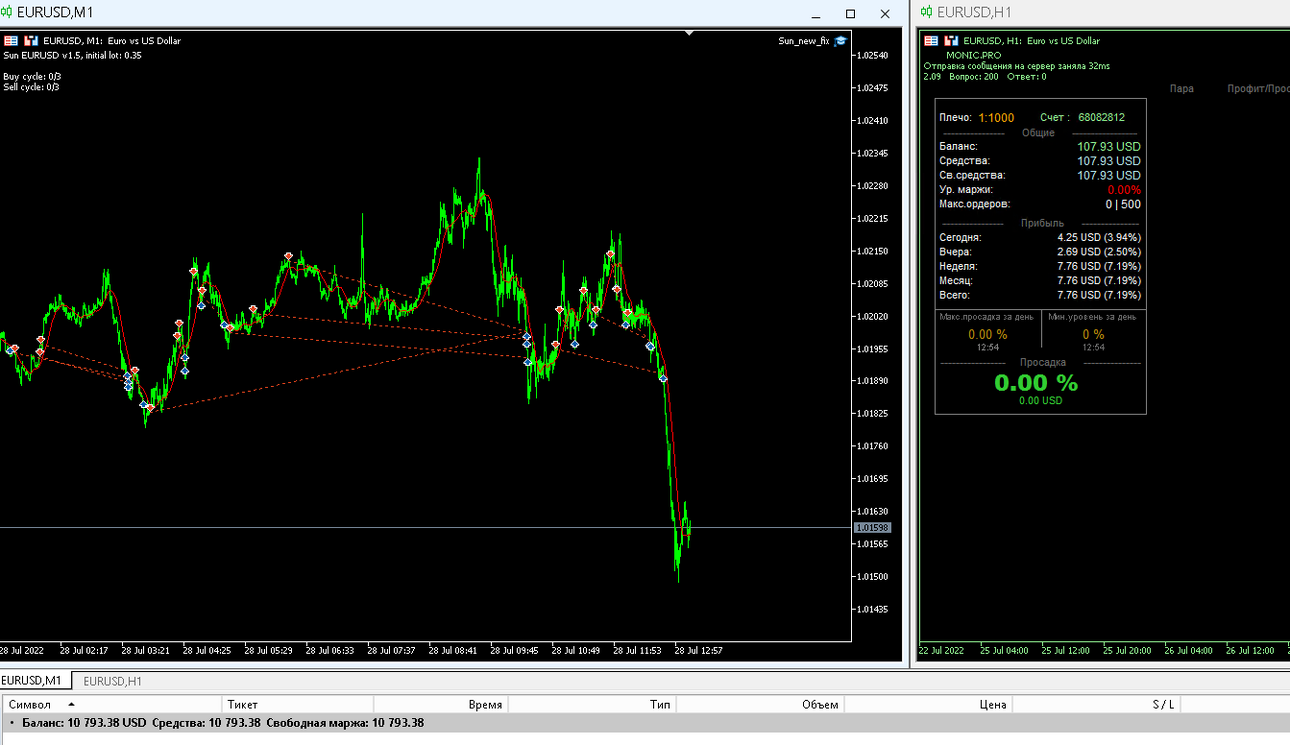Sort trades by the Цена column
1290x745 pixels.
pyautogui.click(x=929, y=704)
